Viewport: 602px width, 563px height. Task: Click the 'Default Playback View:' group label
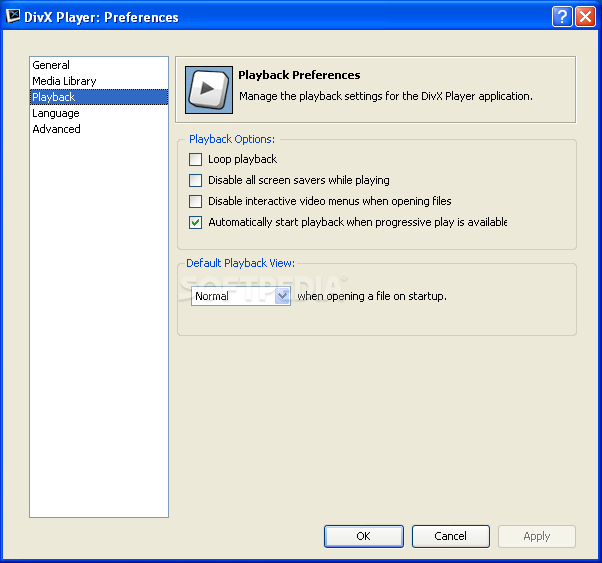coord(240,263)
